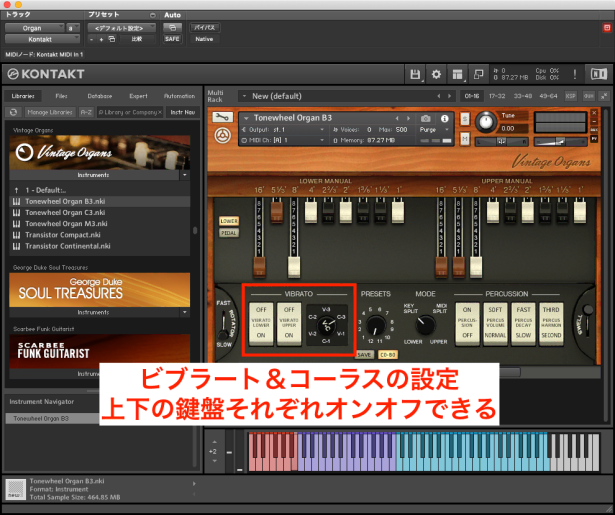Viewport: 615px width, 515px height.
Task: Click the Swell pedal lever
Action: point(586,318)
